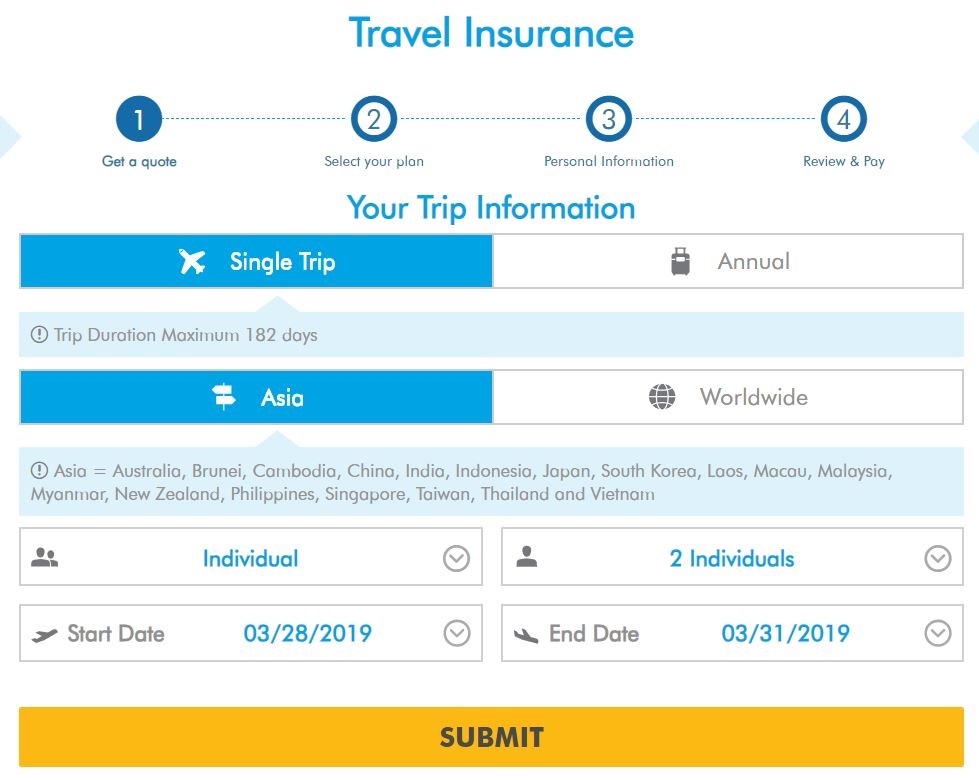This screenshot has width=979, height=782.
Task: Click the signpost icon beside Asia
Action: pyautogui.click(x=224, y=397)
